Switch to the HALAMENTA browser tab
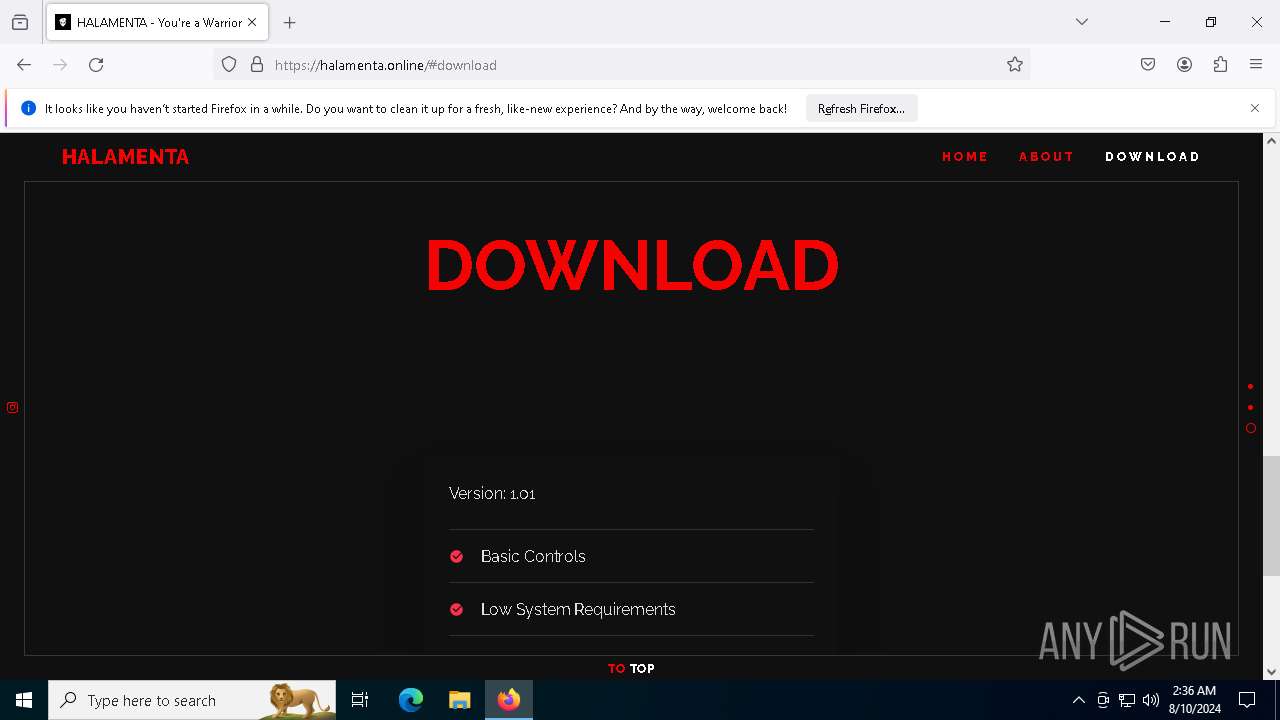Image resolution: width=1280 pixels, height=720 pixels. tap(155, 22)
